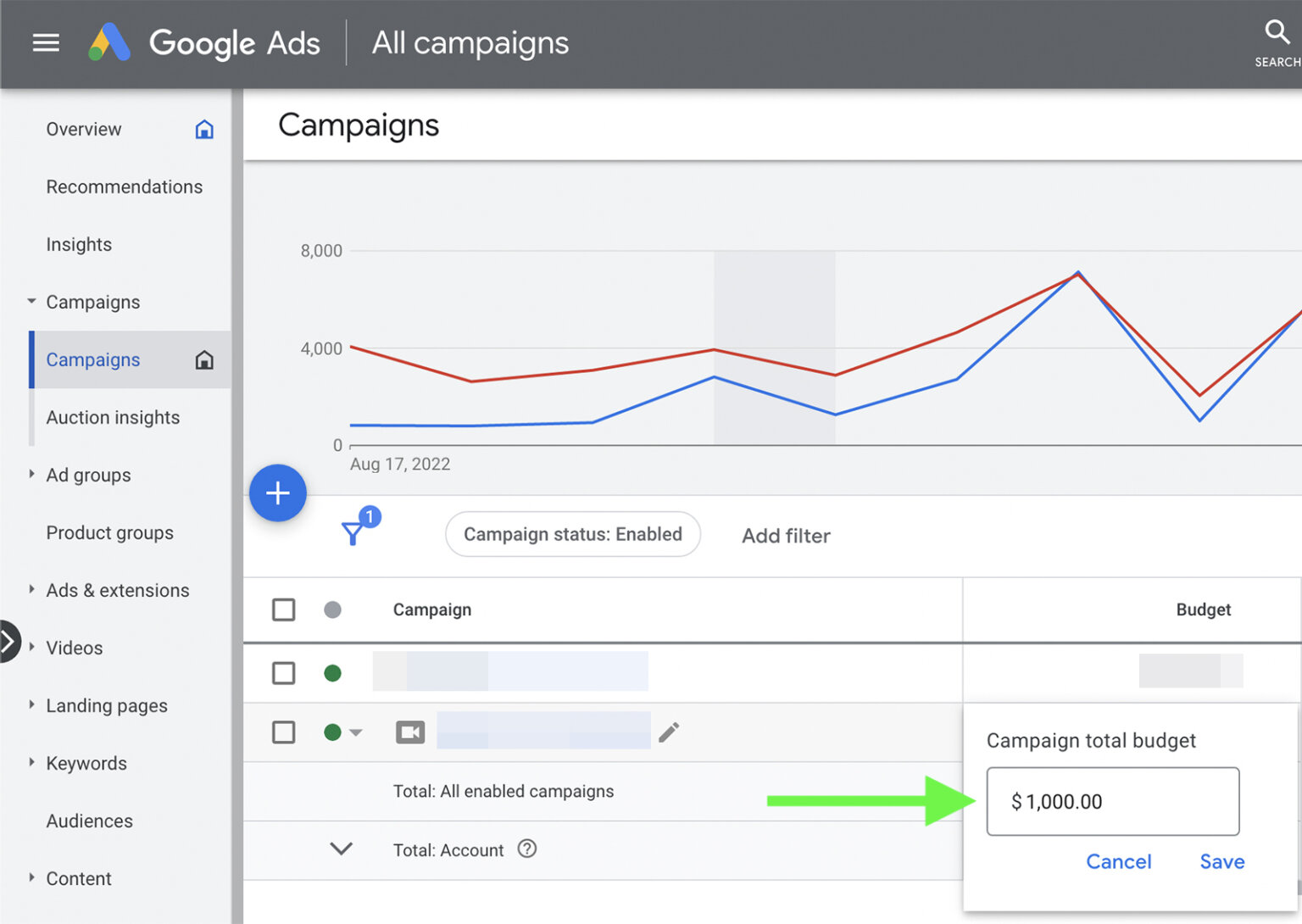Click the blue plus button to create campaign
Screen dimensions: 1302x924
point(278,493)
